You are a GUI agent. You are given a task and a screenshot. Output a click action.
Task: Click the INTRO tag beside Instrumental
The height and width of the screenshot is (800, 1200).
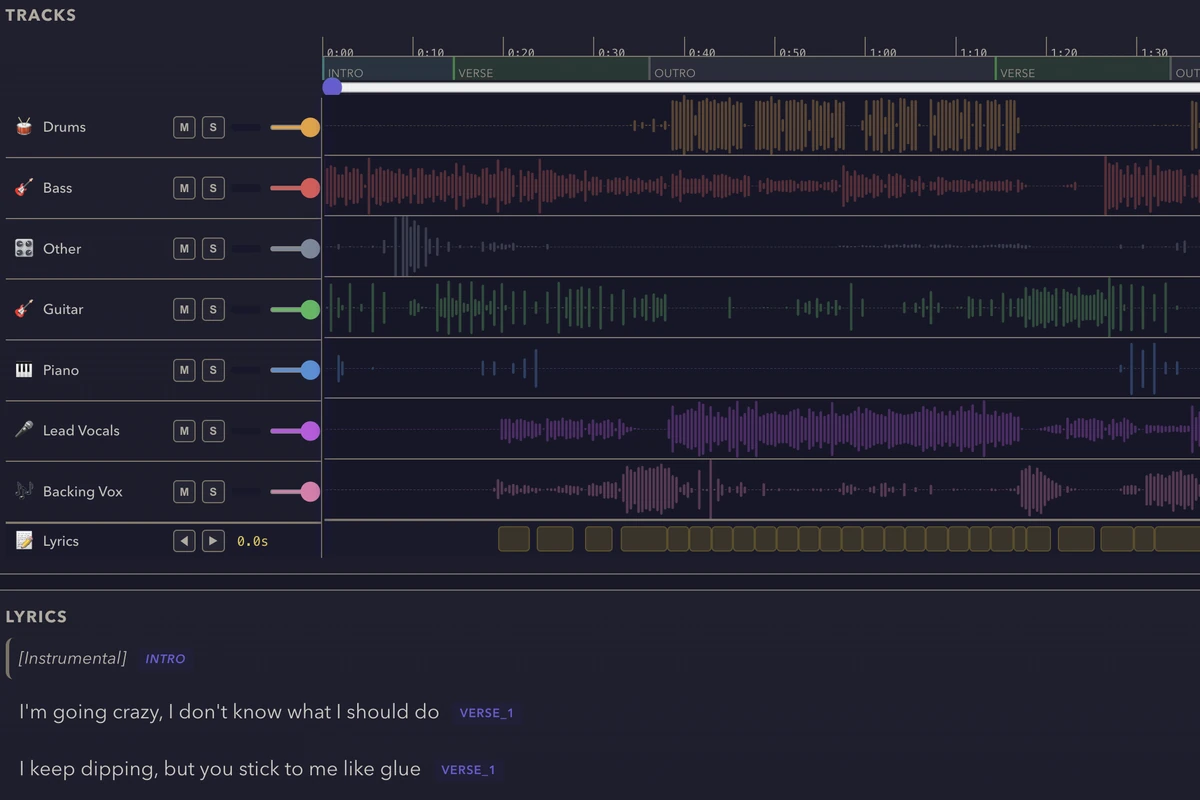pyautogui.click(x=165, y=659)
